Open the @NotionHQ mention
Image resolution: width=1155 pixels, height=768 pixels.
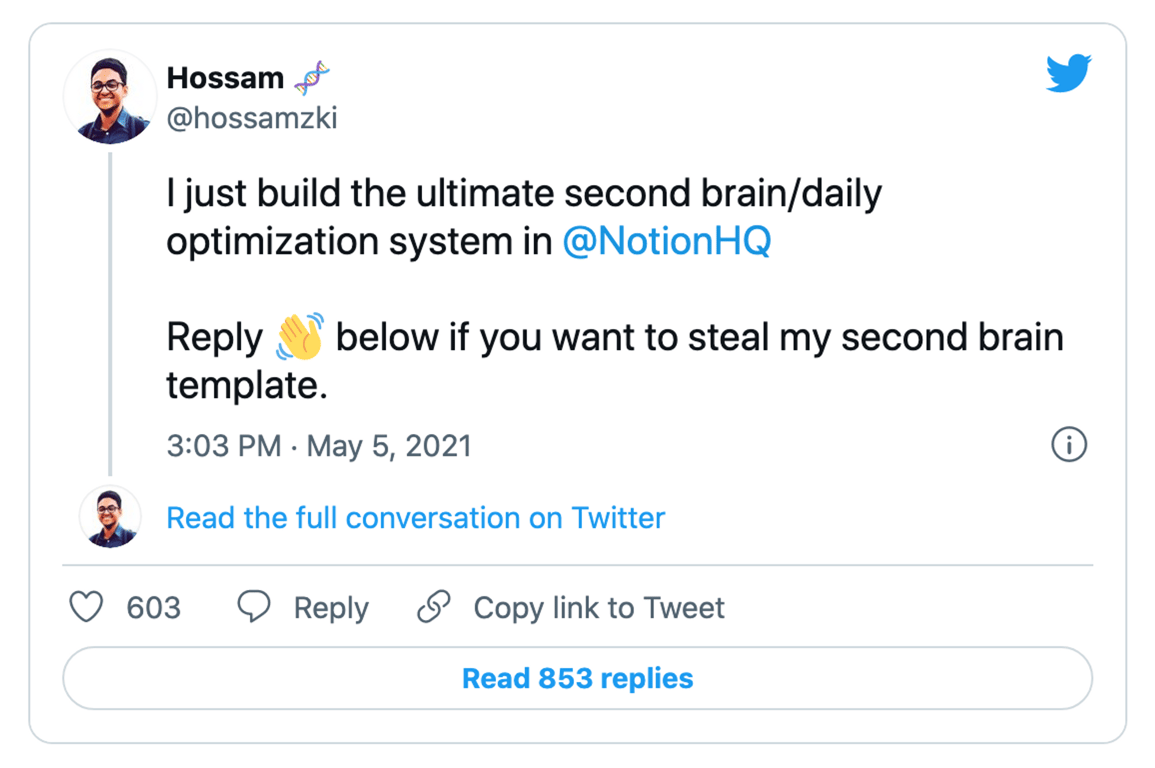pyautogui.click(x=666, y=242)
